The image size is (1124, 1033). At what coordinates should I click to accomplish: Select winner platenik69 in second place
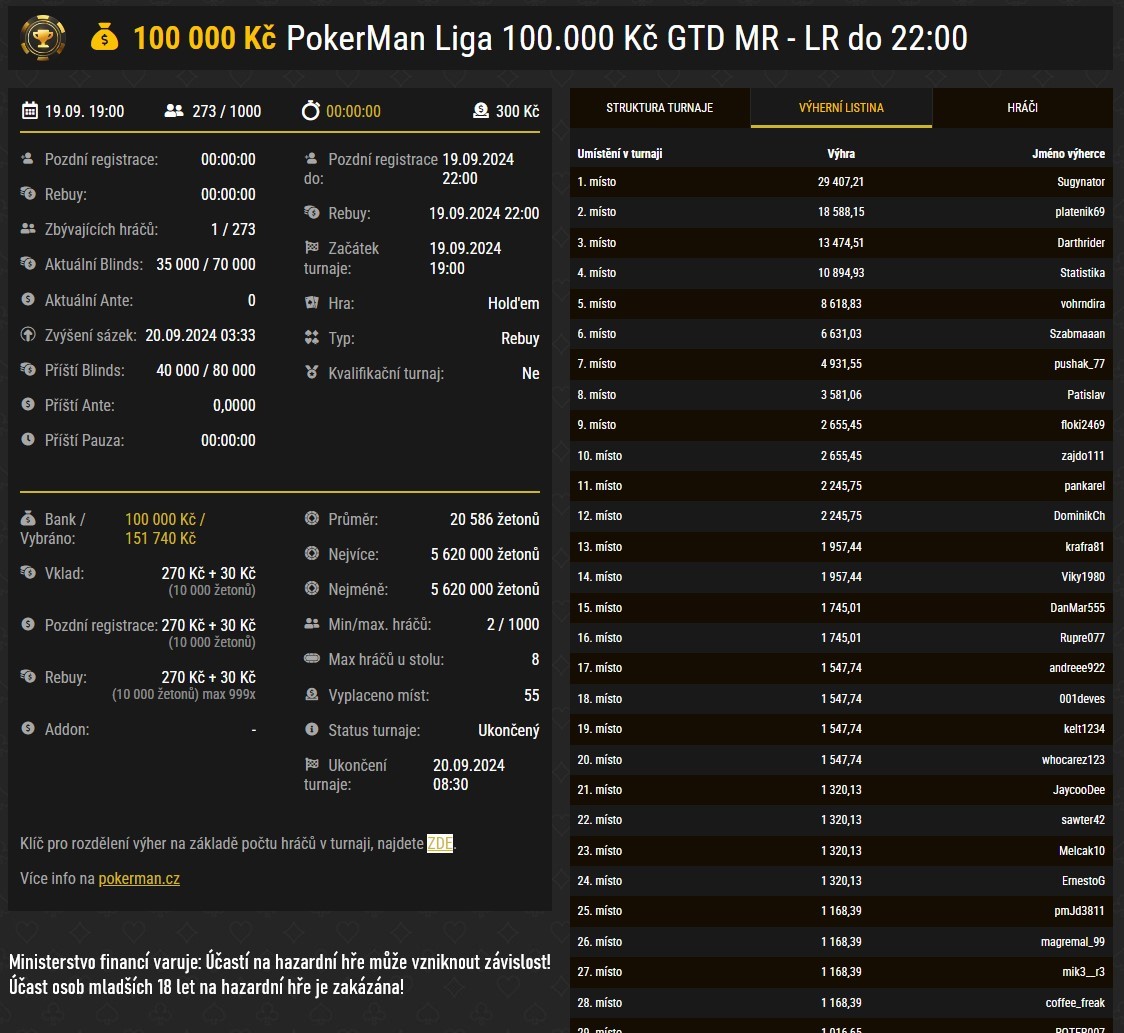point(1079,212)
